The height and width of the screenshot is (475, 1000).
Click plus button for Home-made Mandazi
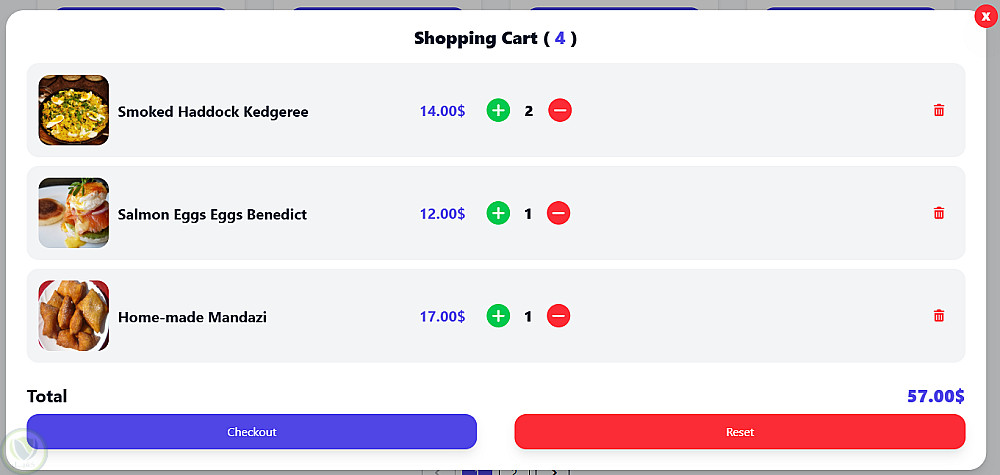coord(498,316)
